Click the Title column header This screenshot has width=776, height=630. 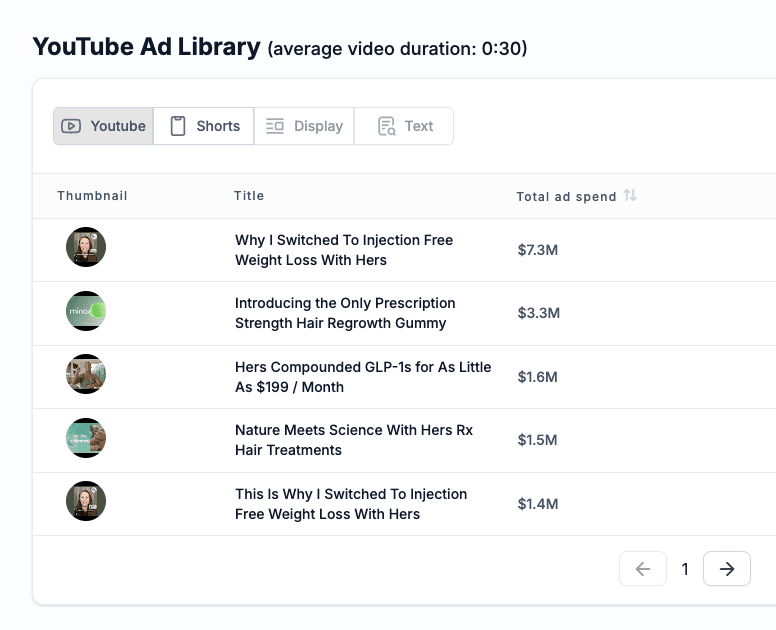pyautogui.click(x=249, y=196)
